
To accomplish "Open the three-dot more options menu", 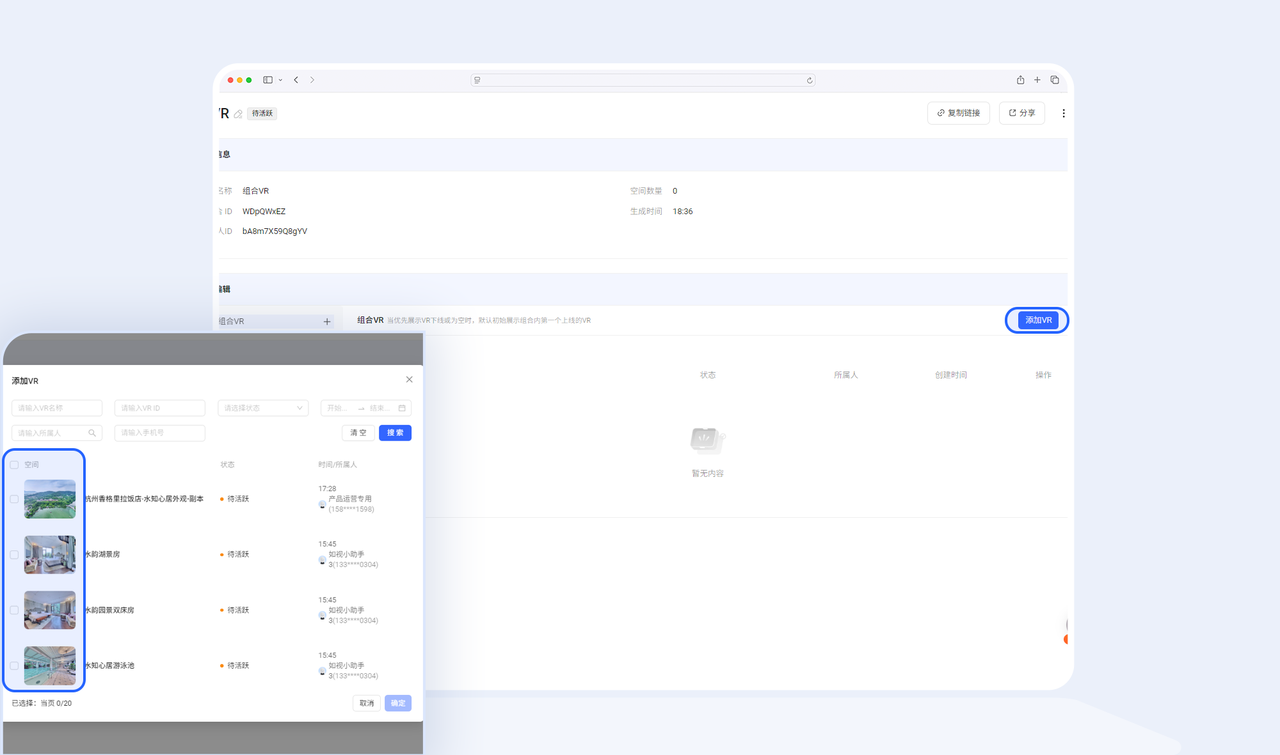I will (x=1063, y=113).
